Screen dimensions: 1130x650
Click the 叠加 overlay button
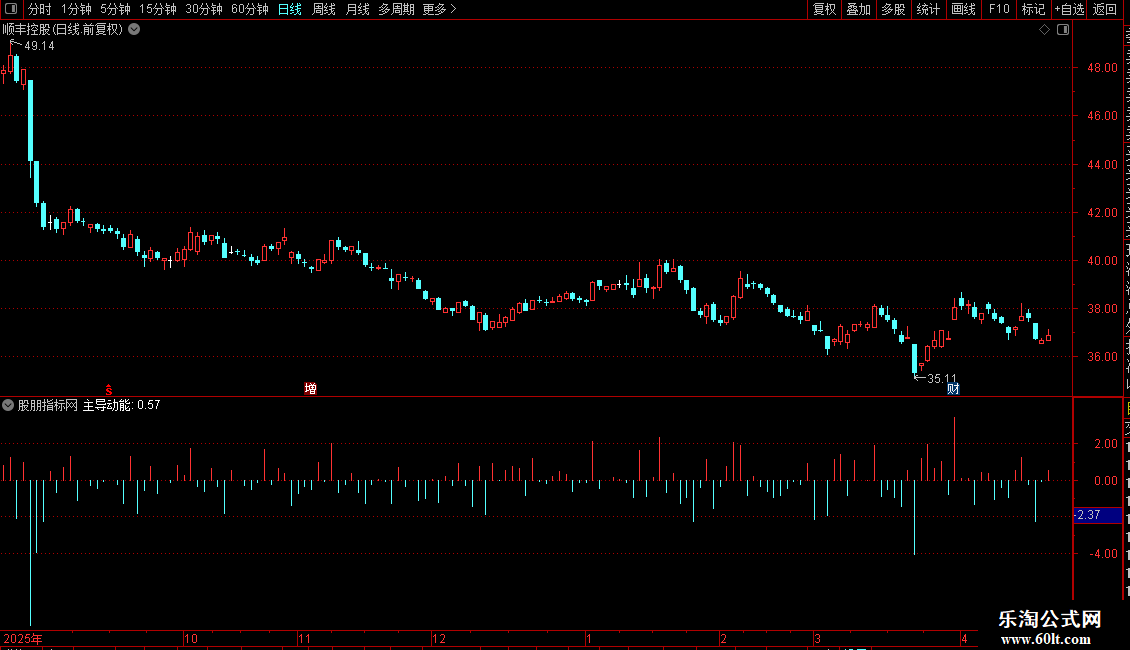tap(859, 9)
